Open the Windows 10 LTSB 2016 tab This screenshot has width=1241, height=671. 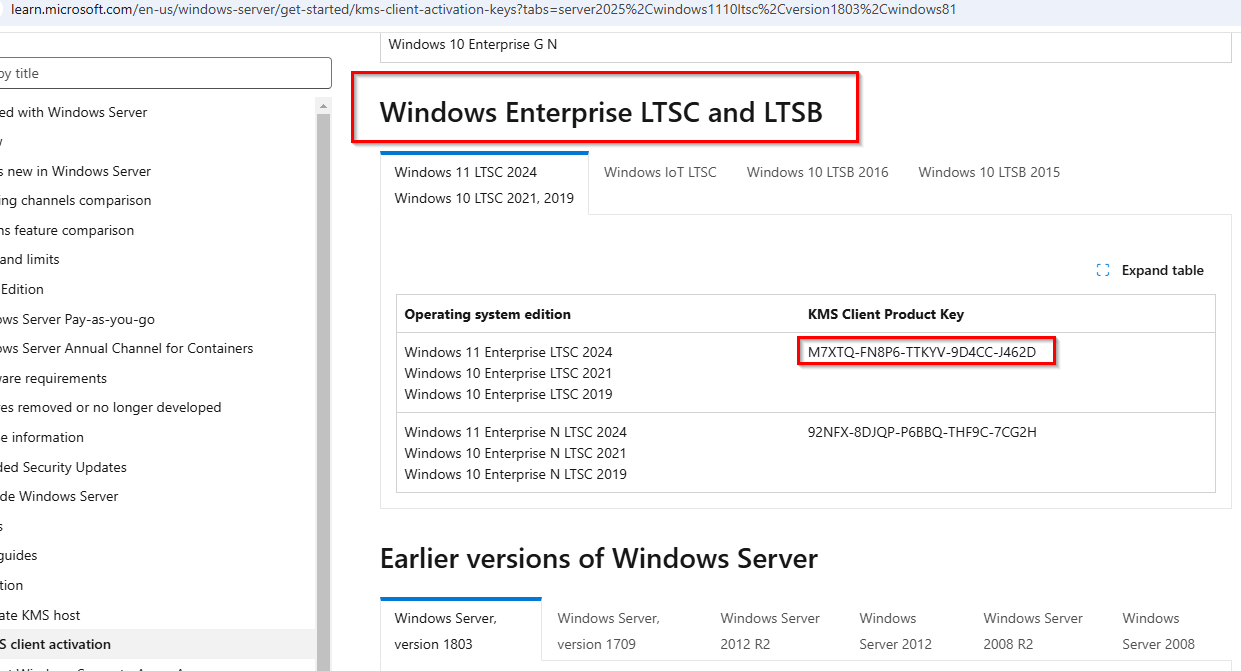tap(817, 172)
